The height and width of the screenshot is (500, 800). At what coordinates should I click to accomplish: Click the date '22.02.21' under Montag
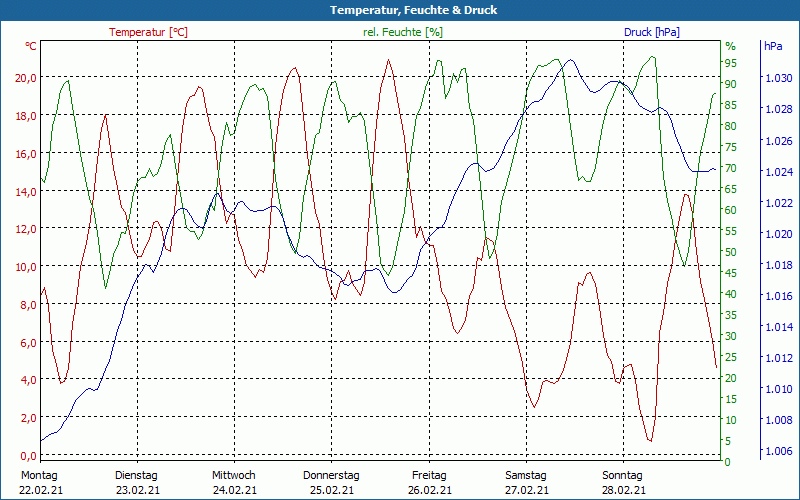click(x=41, y=491)
